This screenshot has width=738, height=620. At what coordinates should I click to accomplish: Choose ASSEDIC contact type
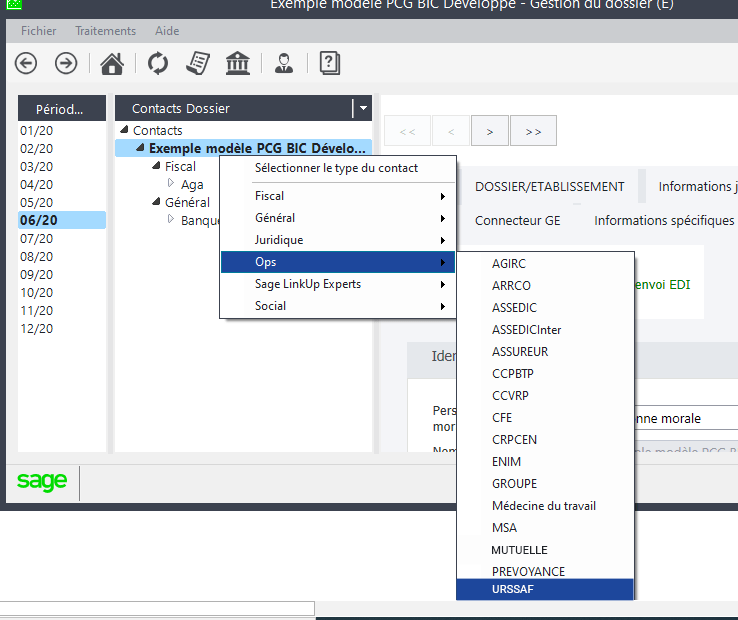545,308
